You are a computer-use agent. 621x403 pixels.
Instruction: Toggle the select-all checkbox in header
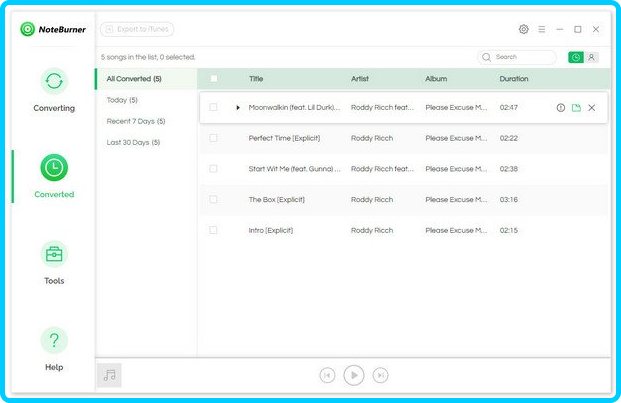(214, 78)
